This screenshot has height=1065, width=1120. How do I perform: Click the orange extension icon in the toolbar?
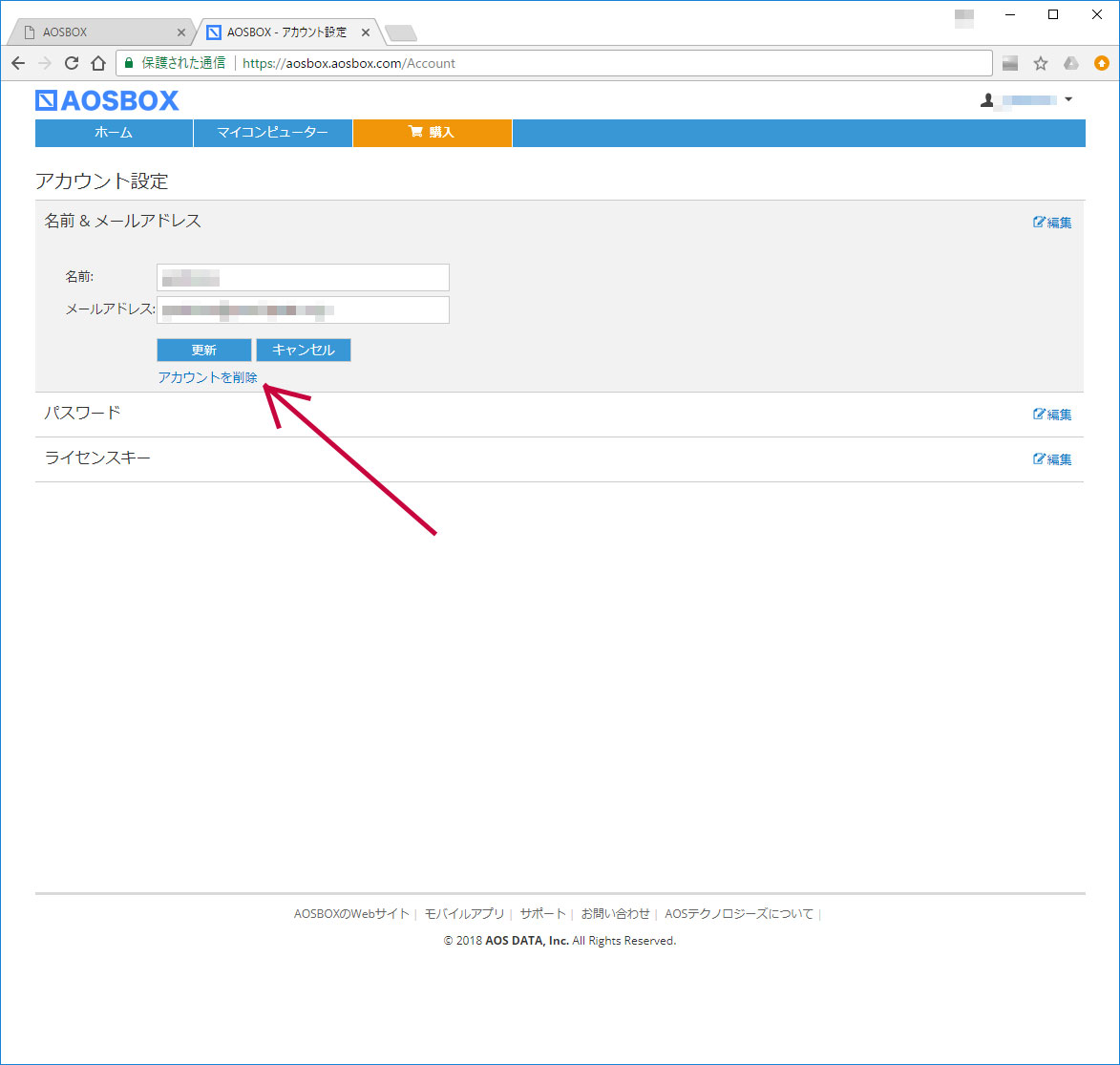click(1102, 63)
